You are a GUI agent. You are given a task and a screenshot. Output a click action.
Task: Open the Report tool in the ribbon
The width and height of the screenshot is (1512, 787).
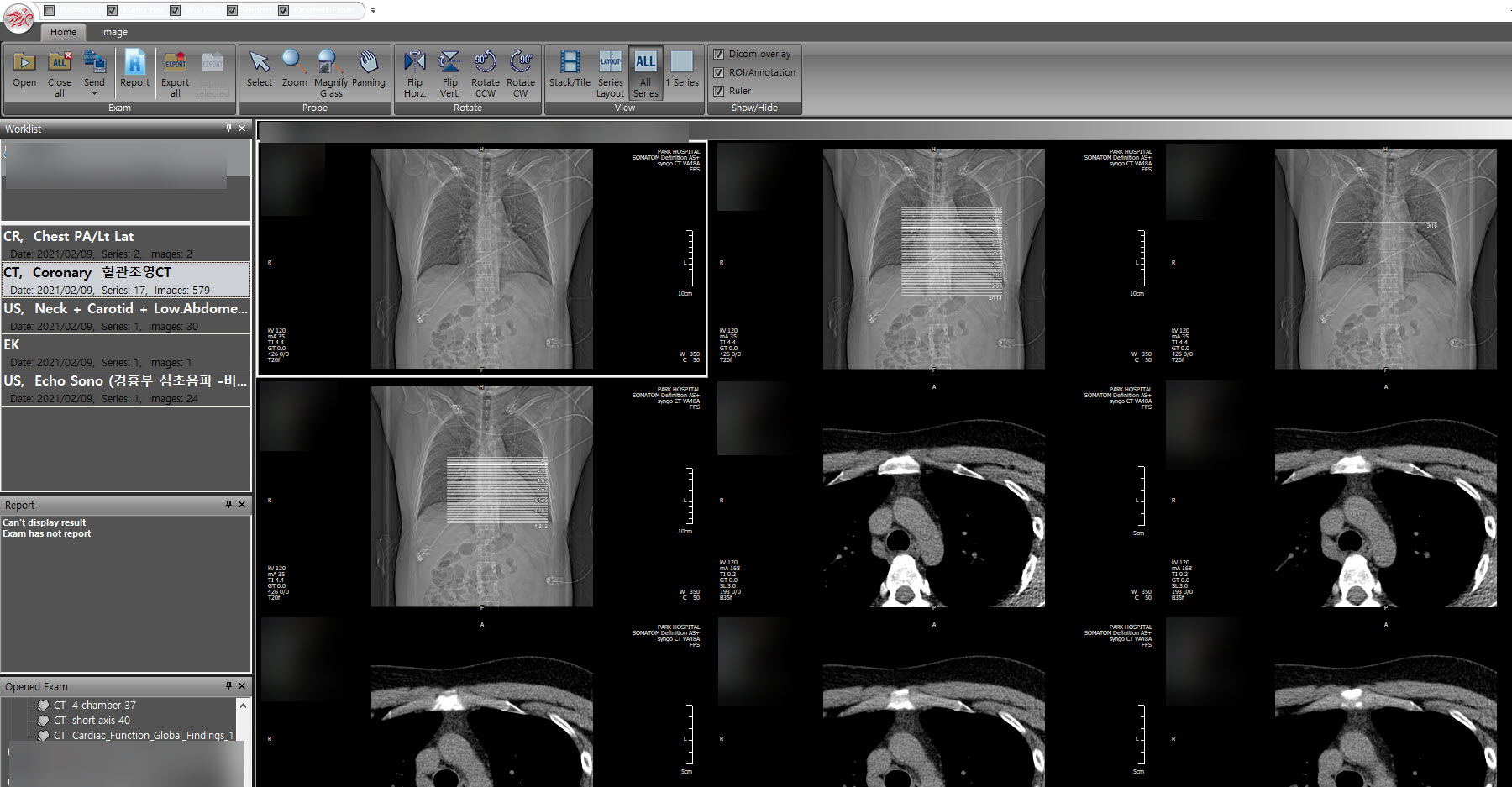coord(134,70)
